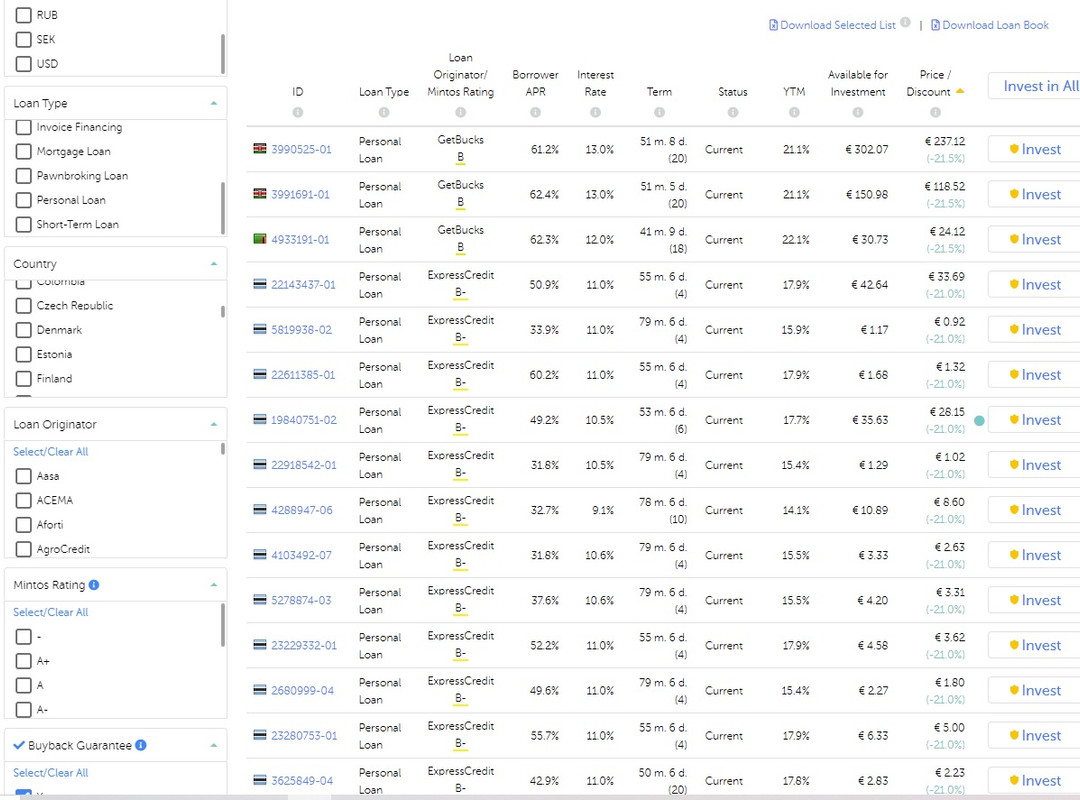Click the flag icon of loan 3991691-01

point(260,194)
